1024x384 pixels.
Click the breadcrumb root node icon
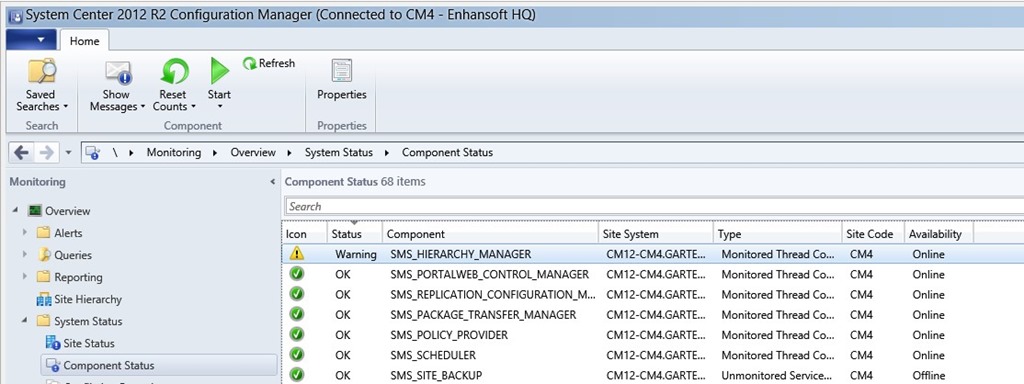tap(92, 153)
